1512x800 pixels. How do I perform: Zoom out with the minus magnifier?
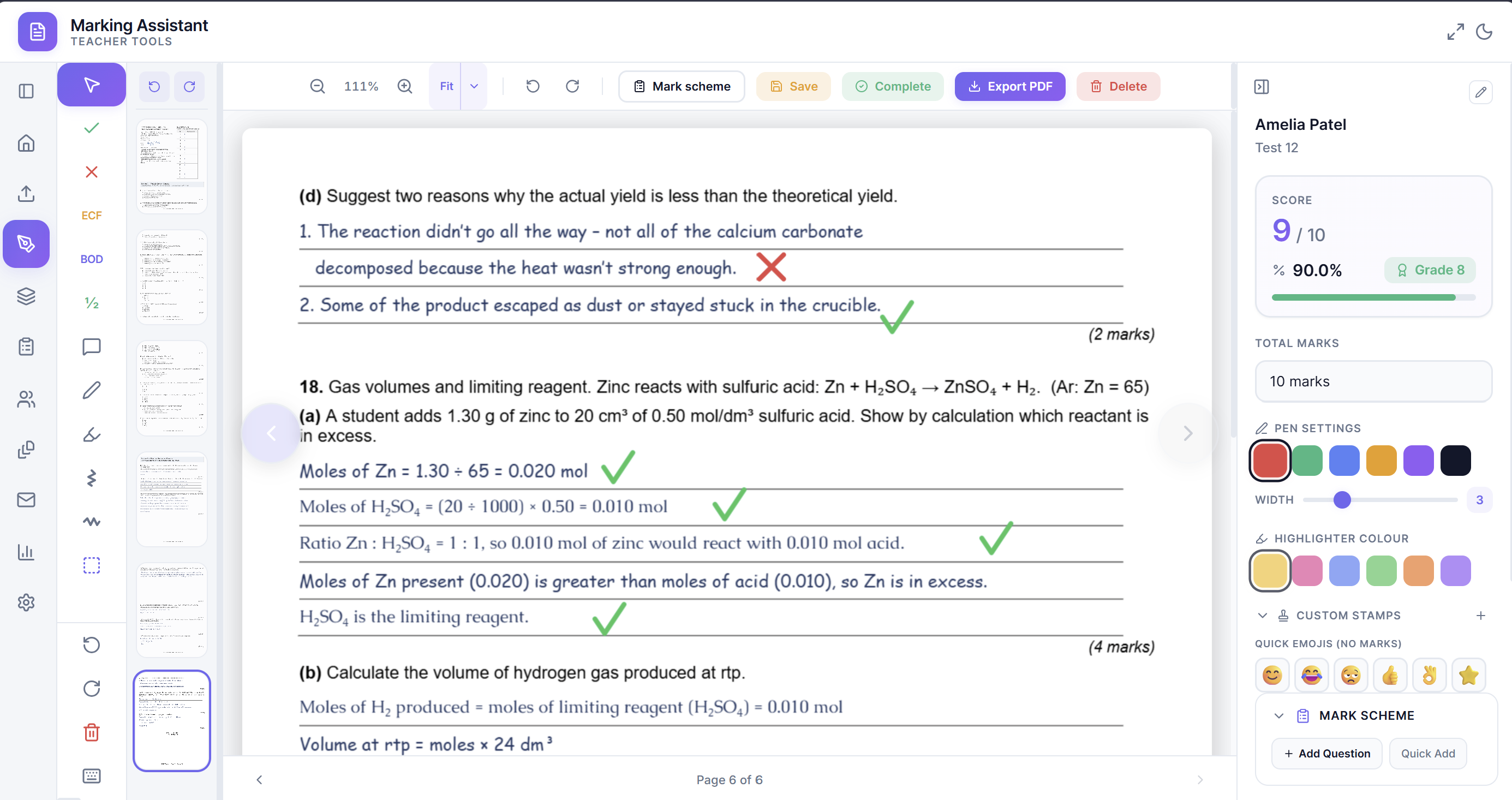tap(318, 86)
